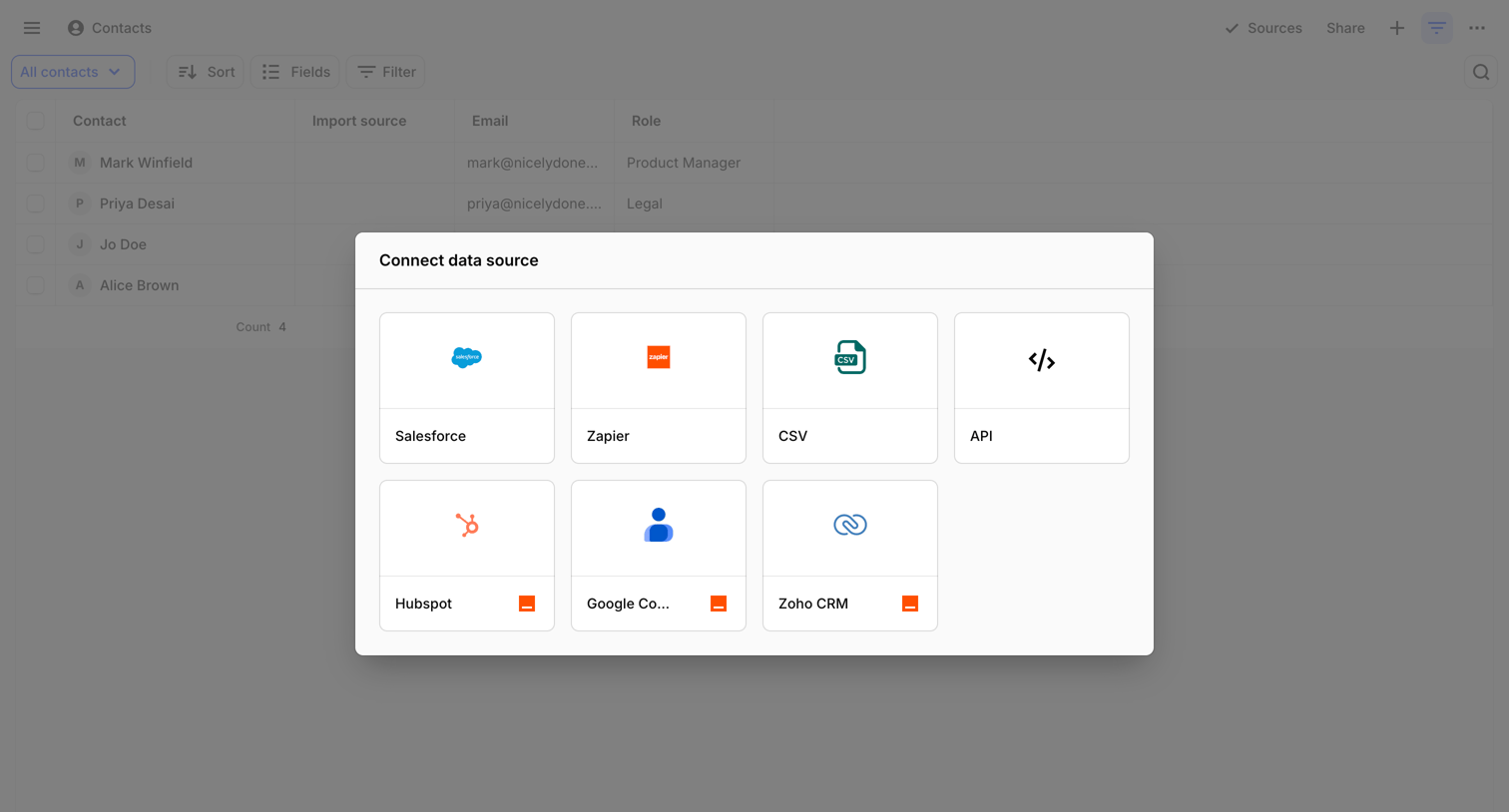Click Jo Doe's avatar icon
Image resolution: width=1509 pixels, height=812 pixels.
(x=80, y=244)
